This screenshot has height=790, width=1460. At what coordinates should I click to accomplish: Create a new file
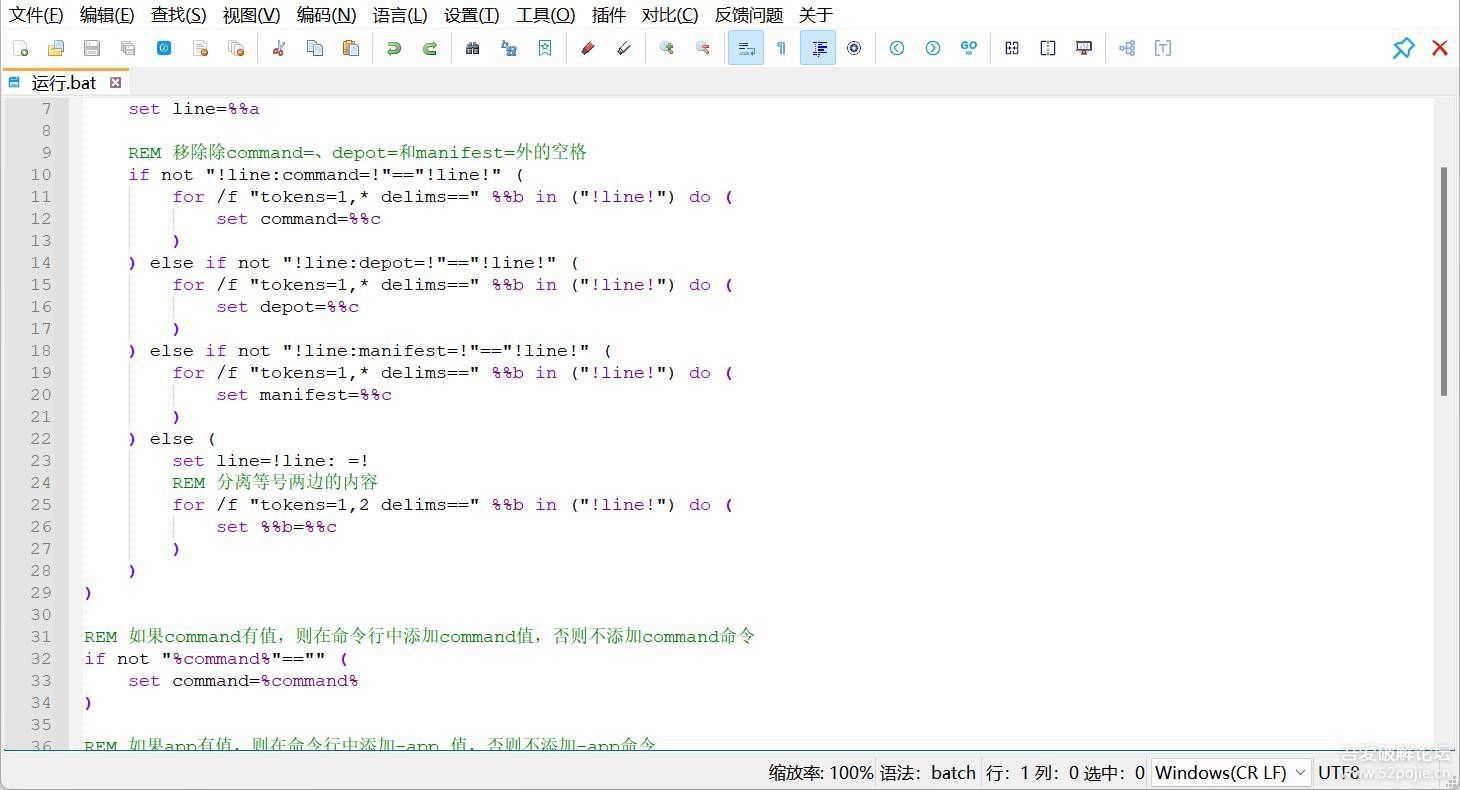click(18, 47)
